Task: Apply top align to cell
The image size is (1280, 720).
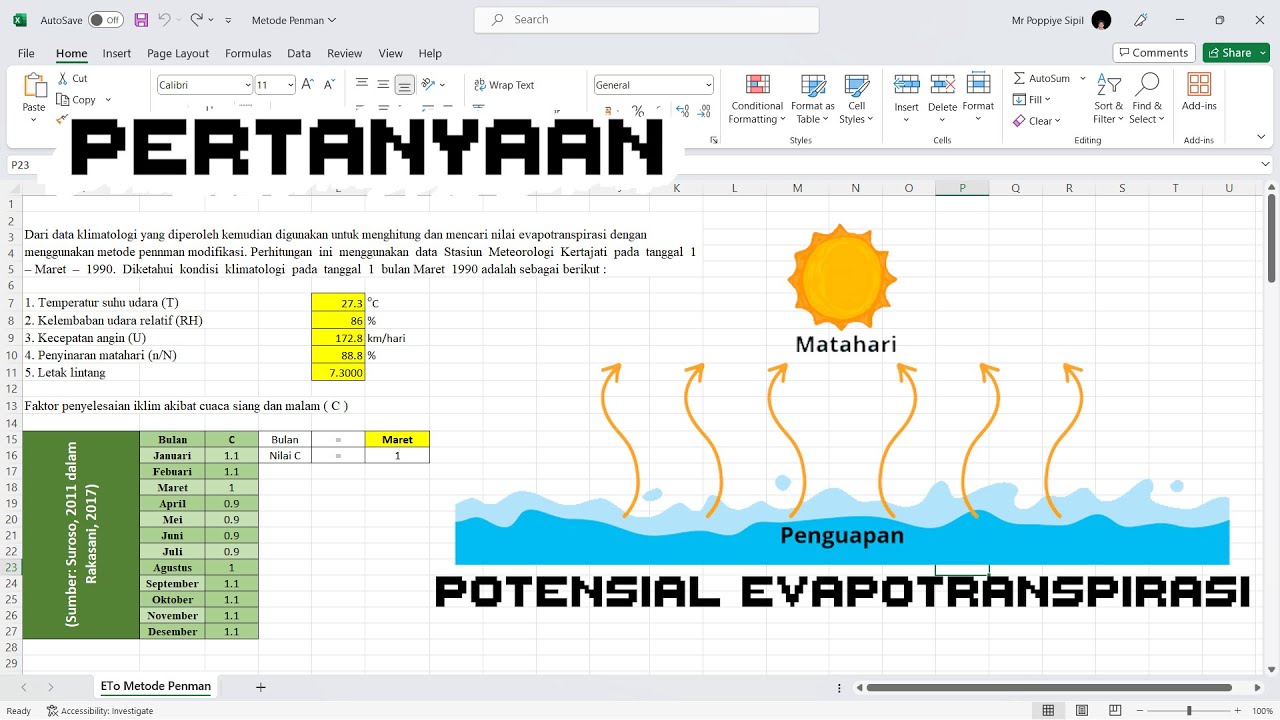Action: (362, 85)
